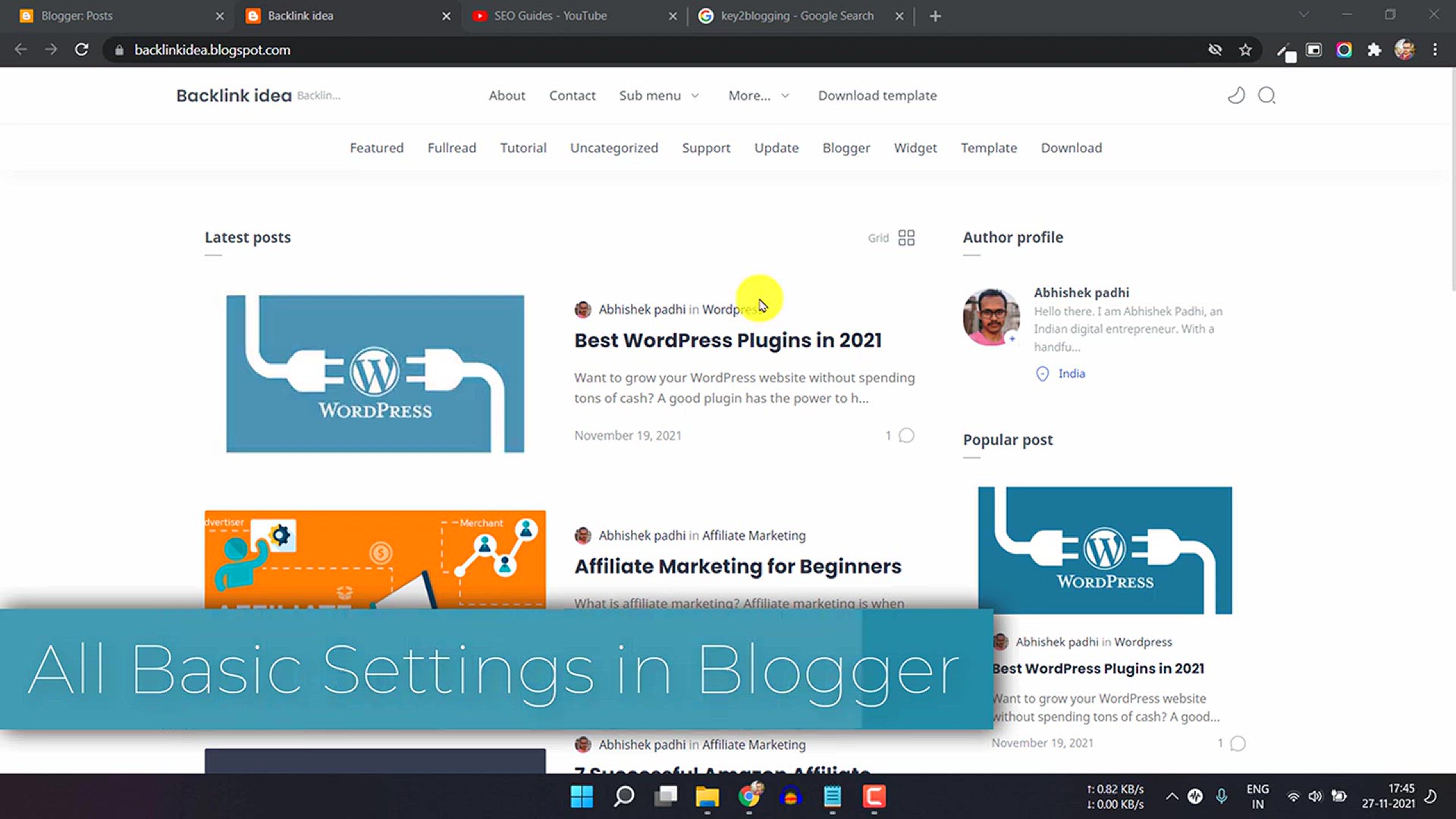Open Chrome profile avatar
Screen dimensions: 1456x819
(1404, 50)
